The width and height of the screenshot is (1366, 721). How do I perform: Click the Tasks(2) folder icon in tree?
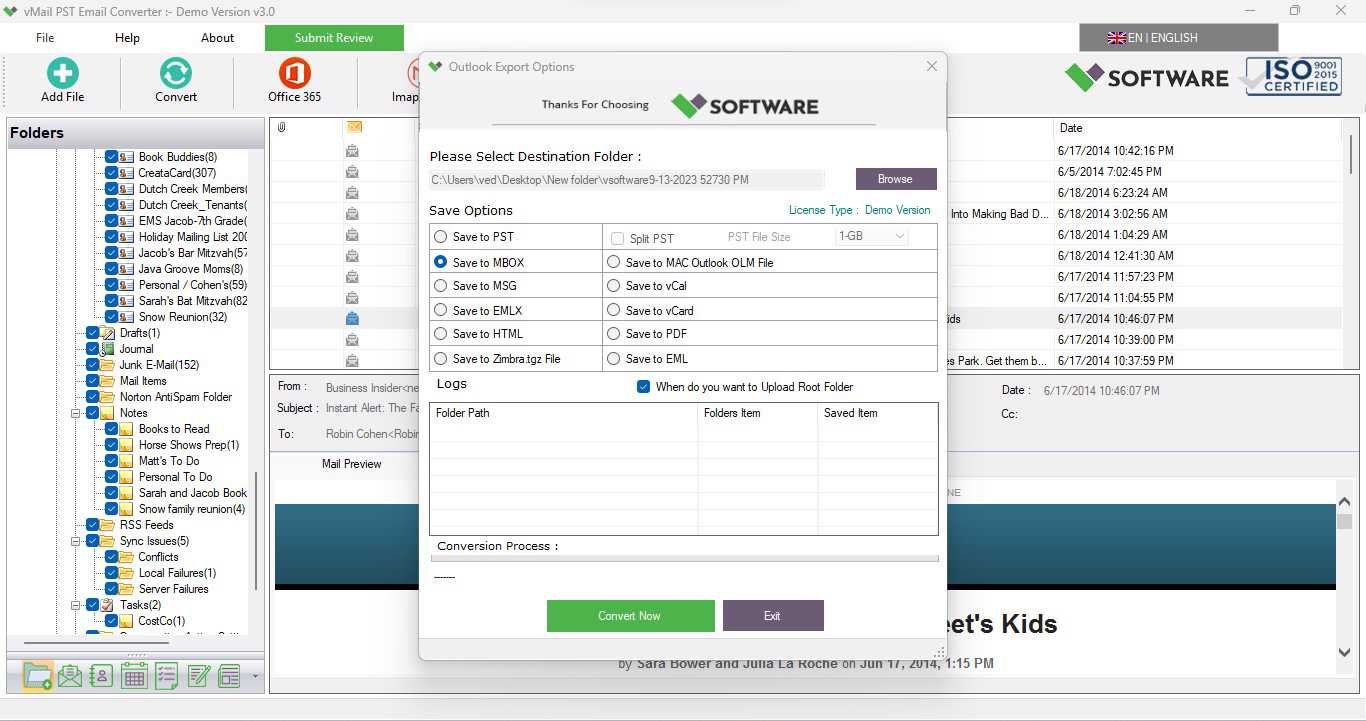(107, 605)
